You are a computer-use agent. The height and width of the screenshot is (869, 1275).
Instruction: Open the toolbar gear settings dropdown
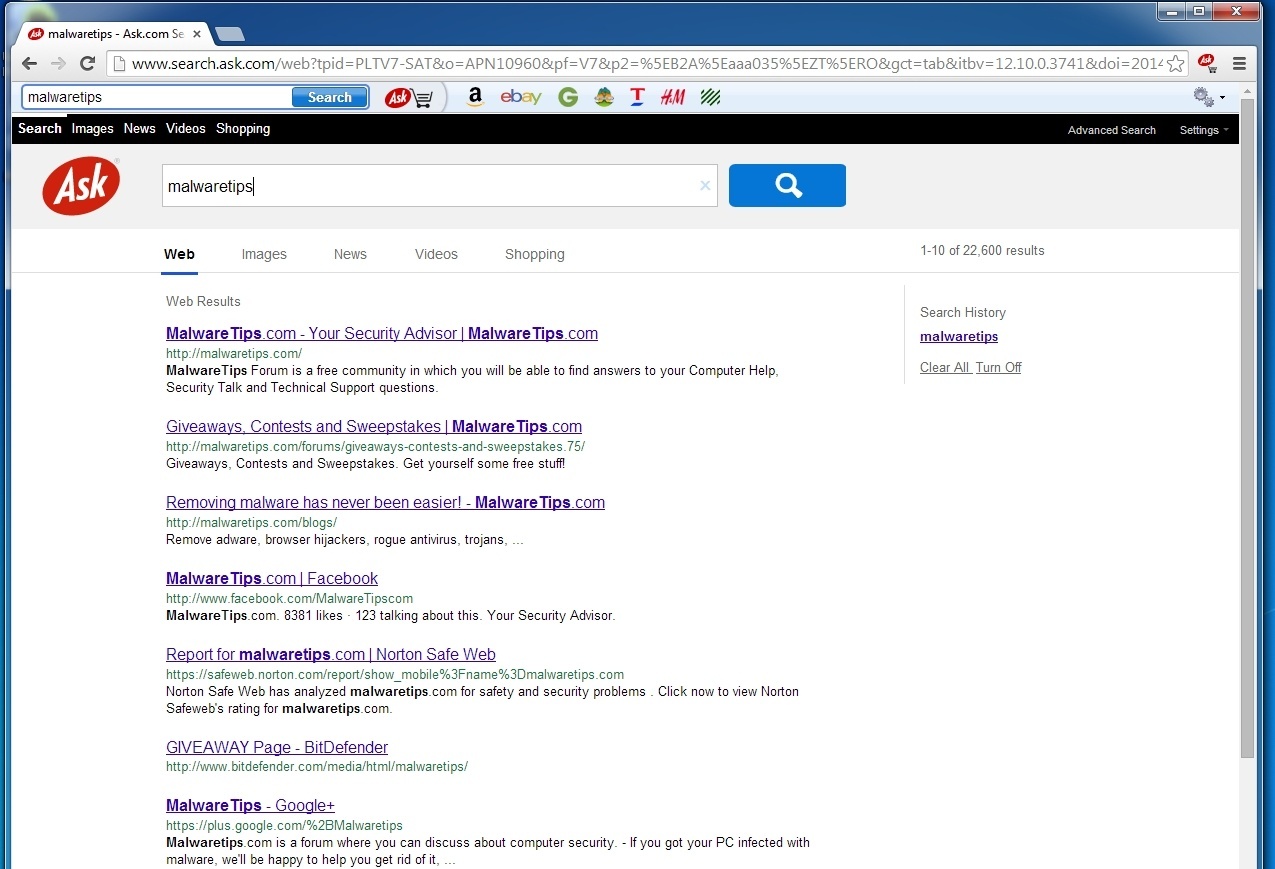pyautogui.click(x=1209, y=97)
